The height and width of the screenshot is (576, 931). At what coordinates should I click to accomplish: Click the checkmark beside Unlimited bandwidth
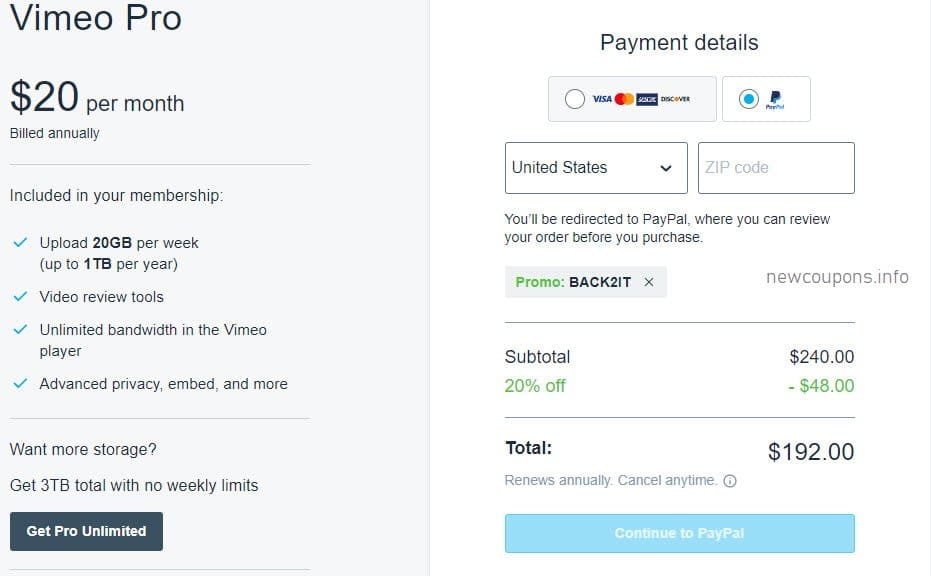point(21,330)
